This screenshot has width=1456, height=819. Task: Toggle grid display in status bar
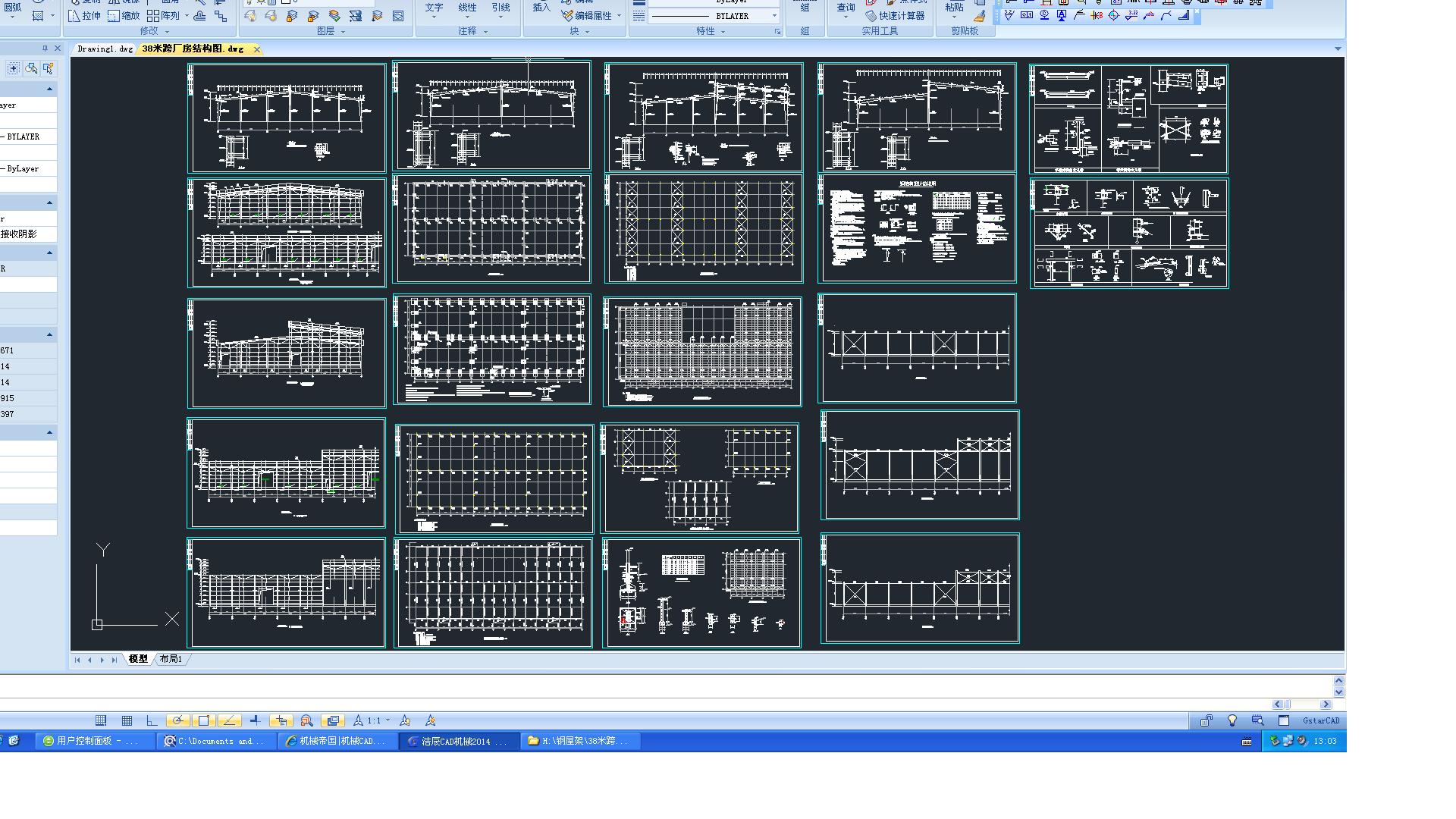pos(127,720)
